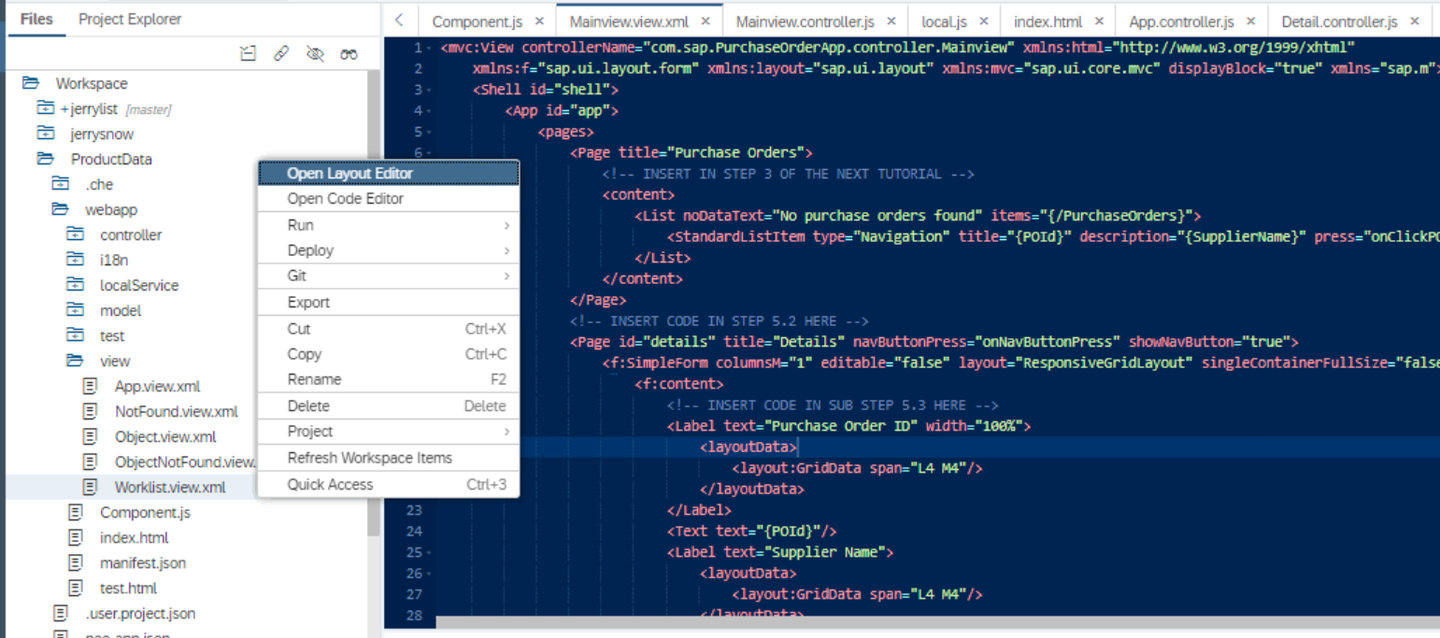Image resolution: width=1440 pixels, height=638 pixels.
Task: Click the file tree vertical scrollbar
Action: click(x=374, y=300)
